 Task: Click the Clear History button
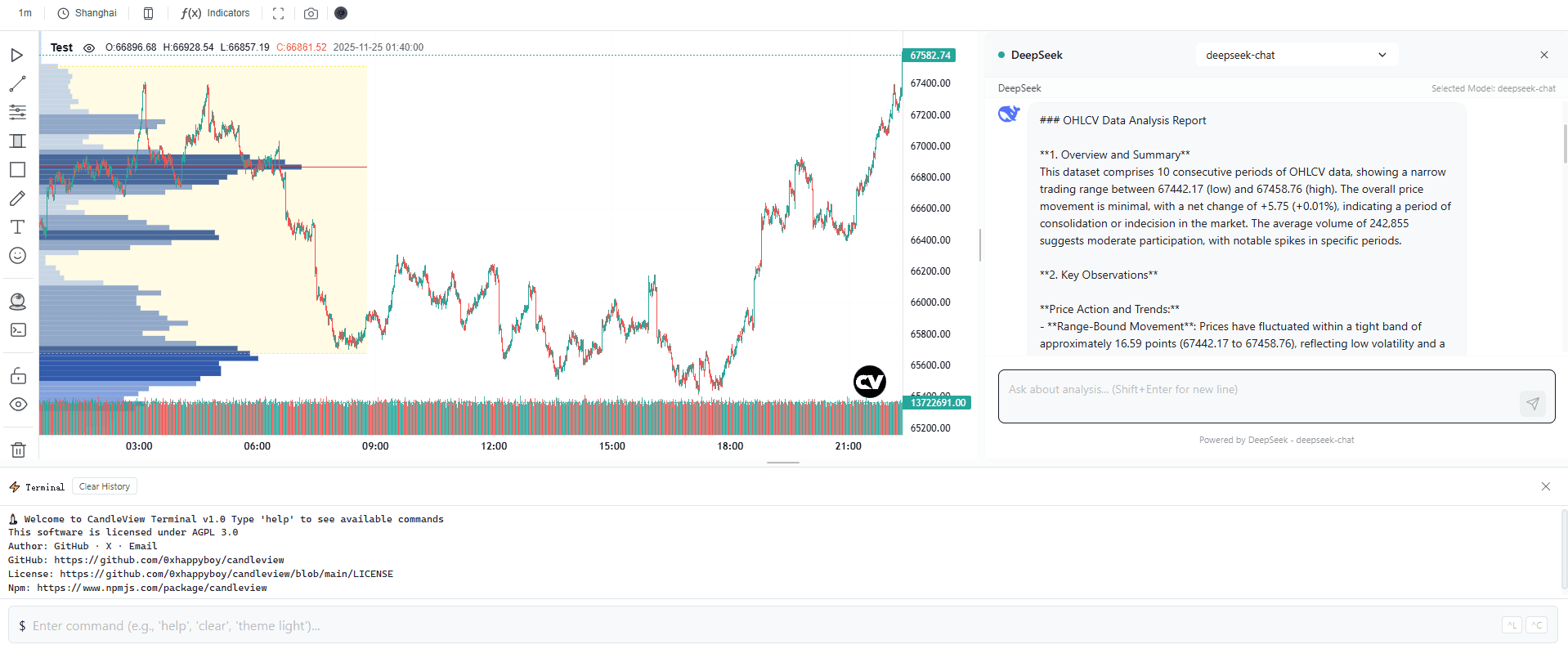(x=105, y=486)
